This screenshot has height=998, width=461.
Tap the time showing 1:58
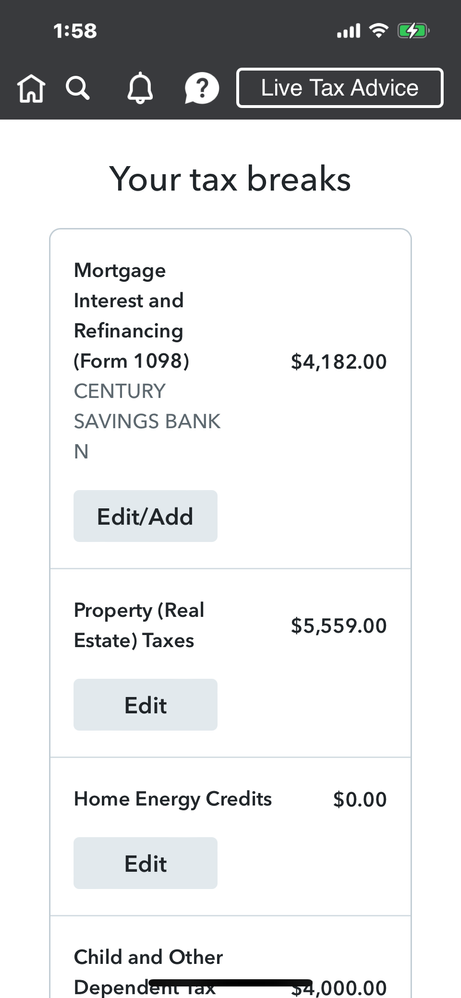click(75, 31)
